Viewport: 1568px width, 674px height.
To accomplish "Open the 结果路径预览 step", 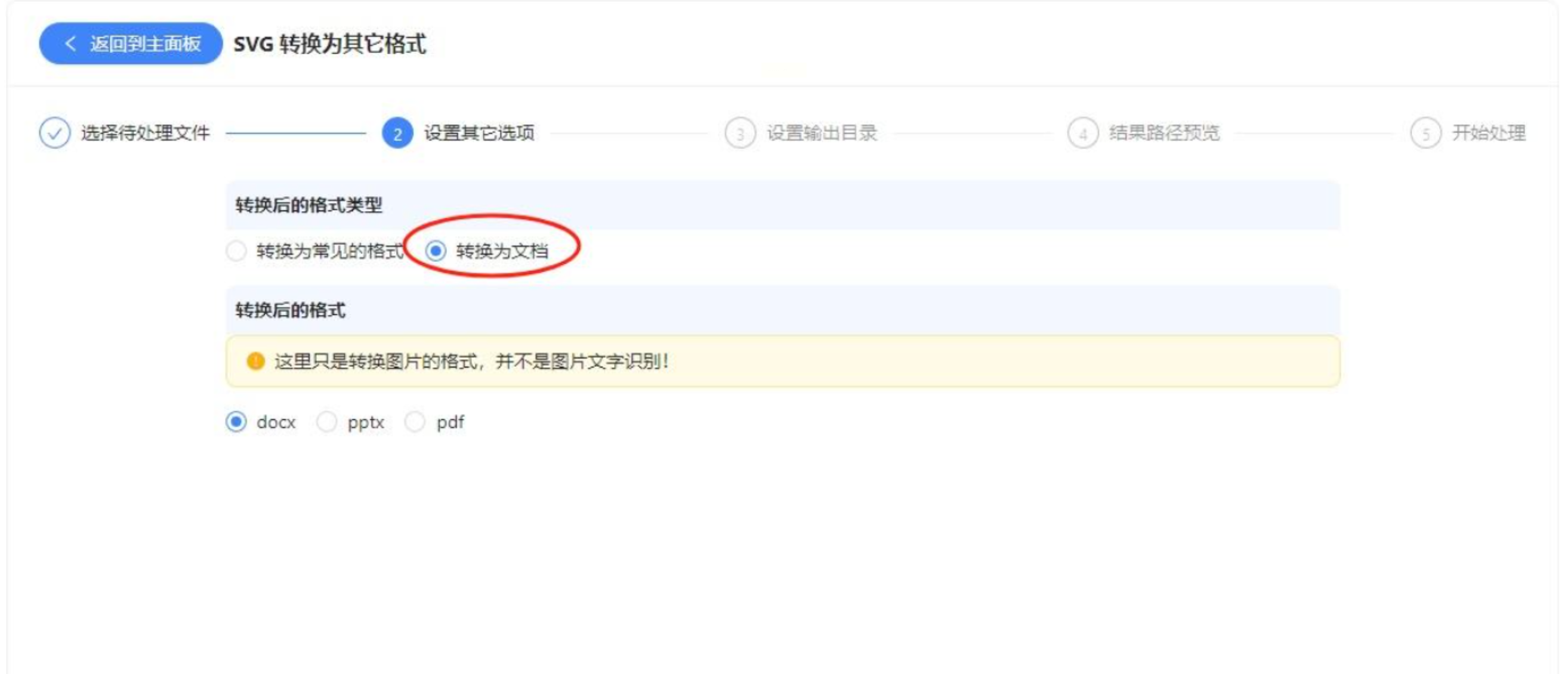I will click(x=1165, y=132).
